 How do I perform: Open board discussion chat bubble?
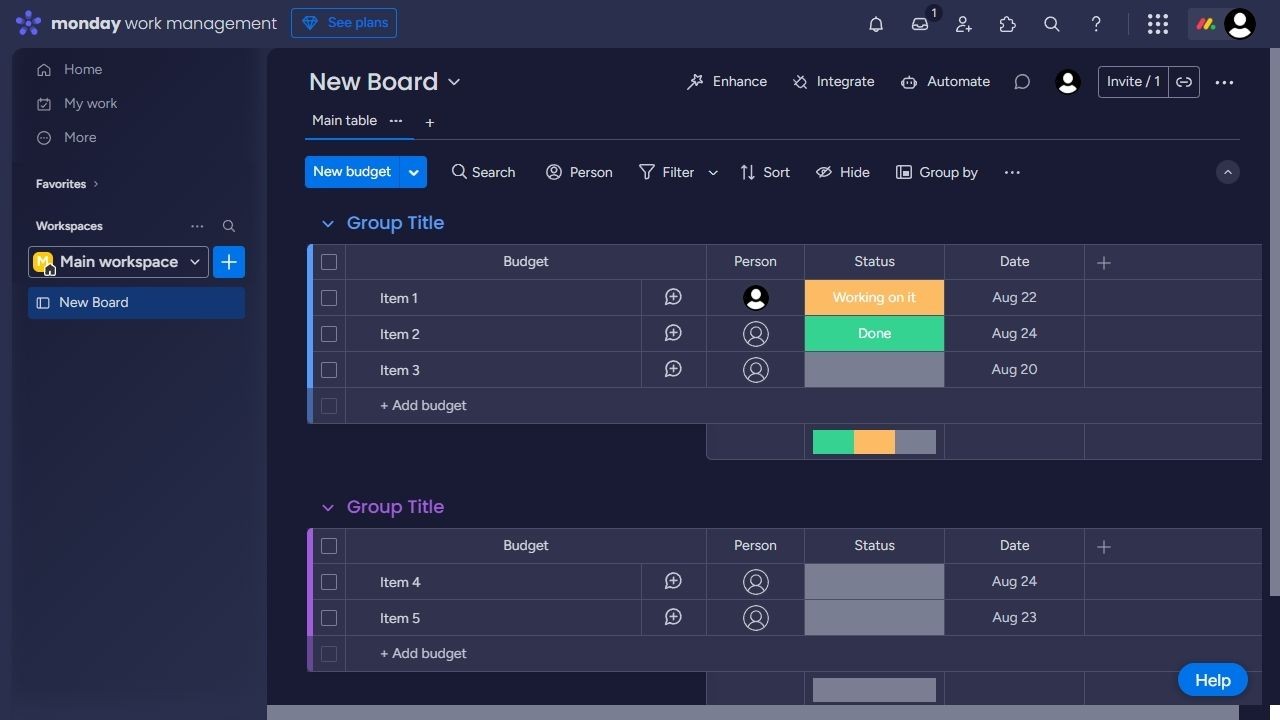point(1022,81)
